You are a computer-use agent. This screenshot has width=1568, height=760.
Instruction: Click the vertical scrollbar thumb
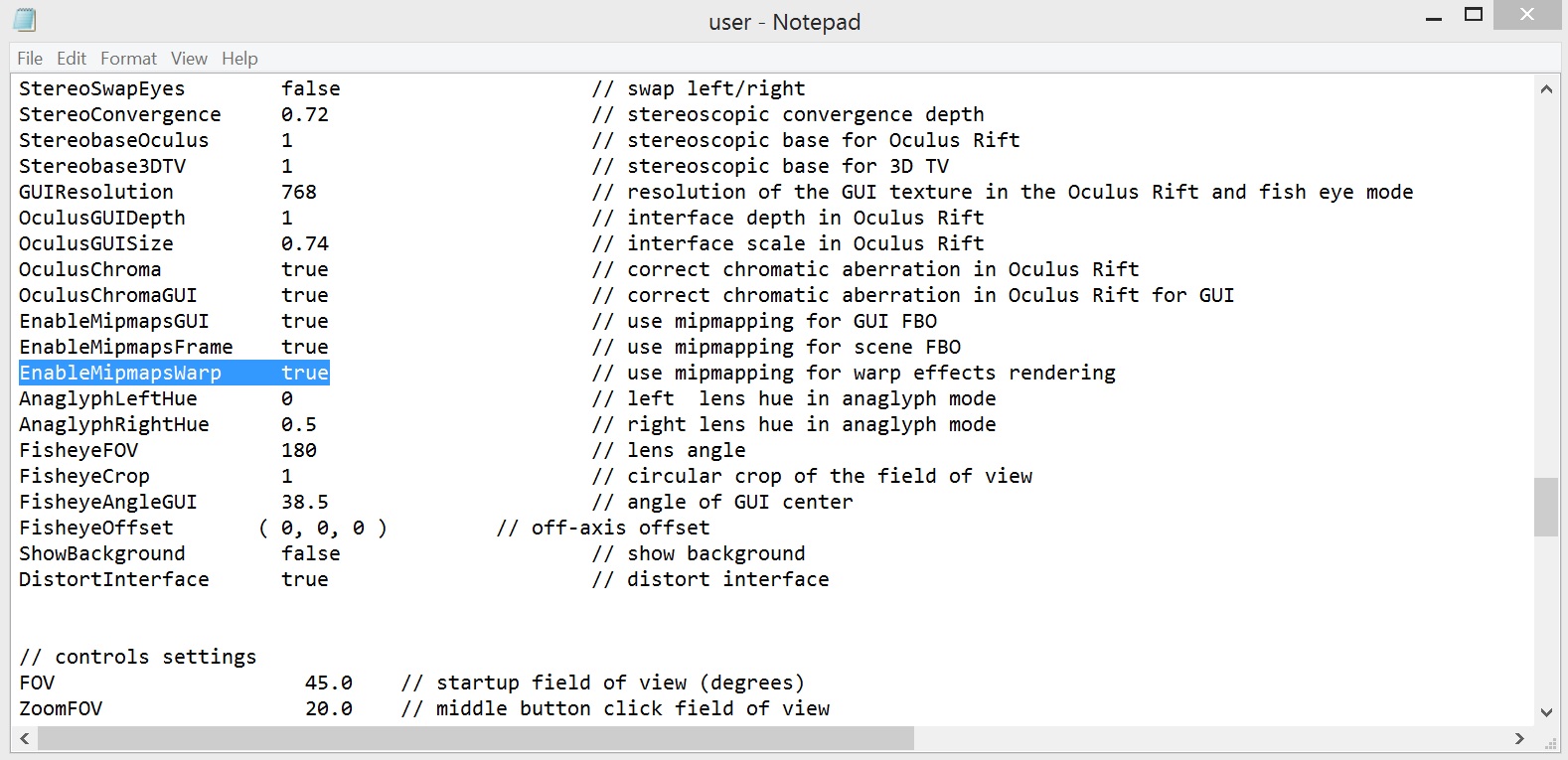point(1546,507)
